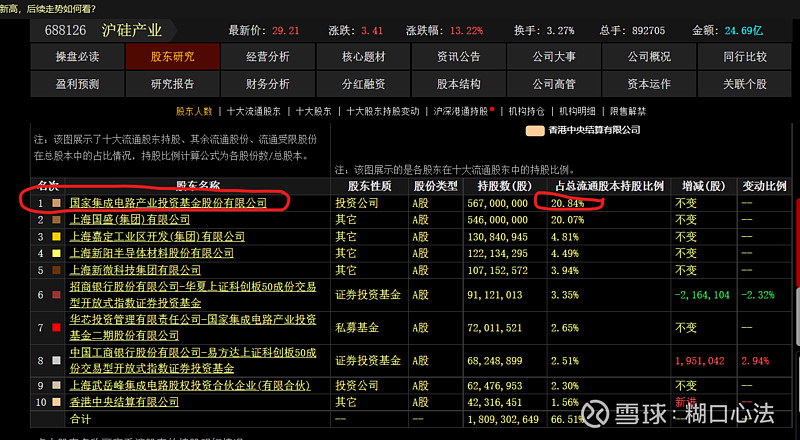Open 招商银行华夏上证科创板50 fund link
Image resolution: width=800 pixels, height=440 pixels.
193,295
